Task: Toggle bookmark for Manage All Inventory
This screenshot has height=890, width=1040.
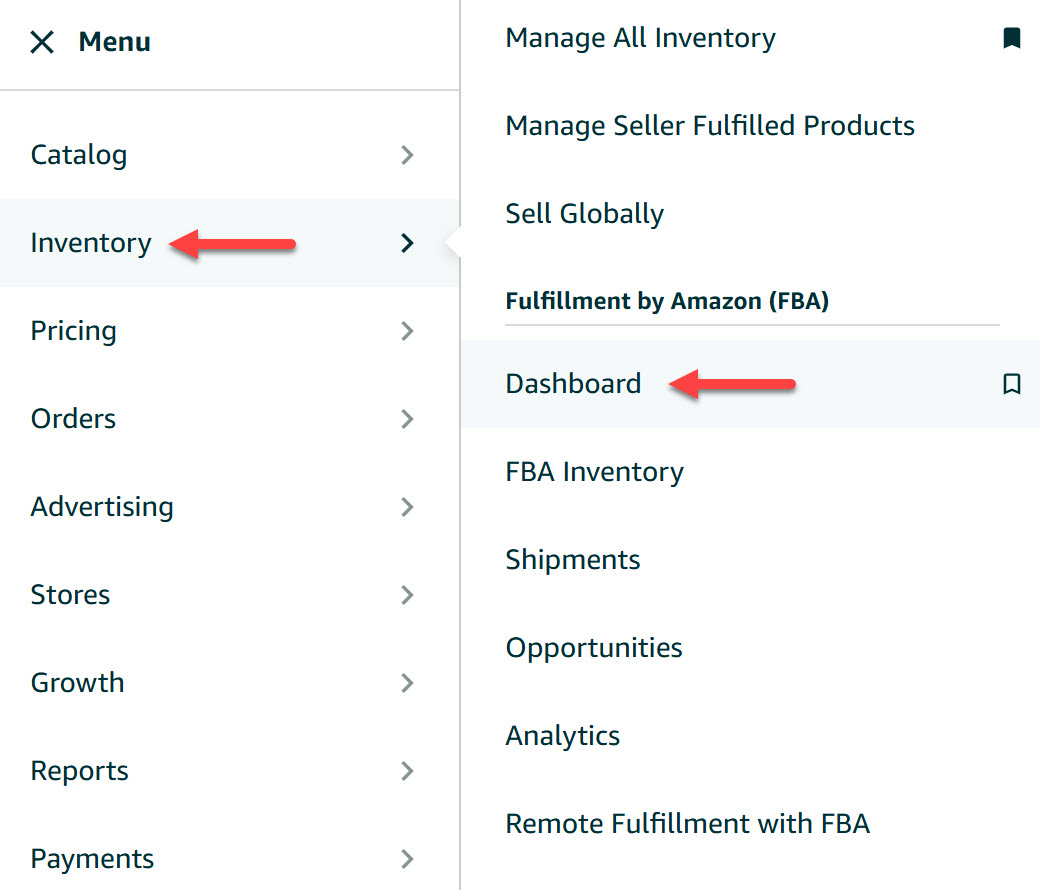Action: click(x=1011, y=39)
